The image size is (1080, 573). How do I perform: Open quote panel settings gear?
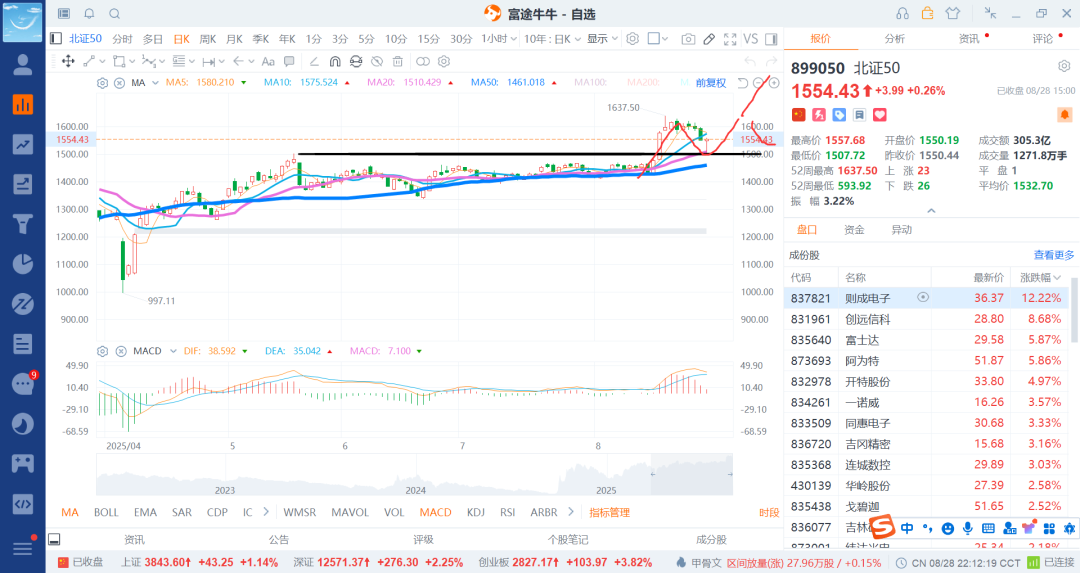pos(1064,66)
